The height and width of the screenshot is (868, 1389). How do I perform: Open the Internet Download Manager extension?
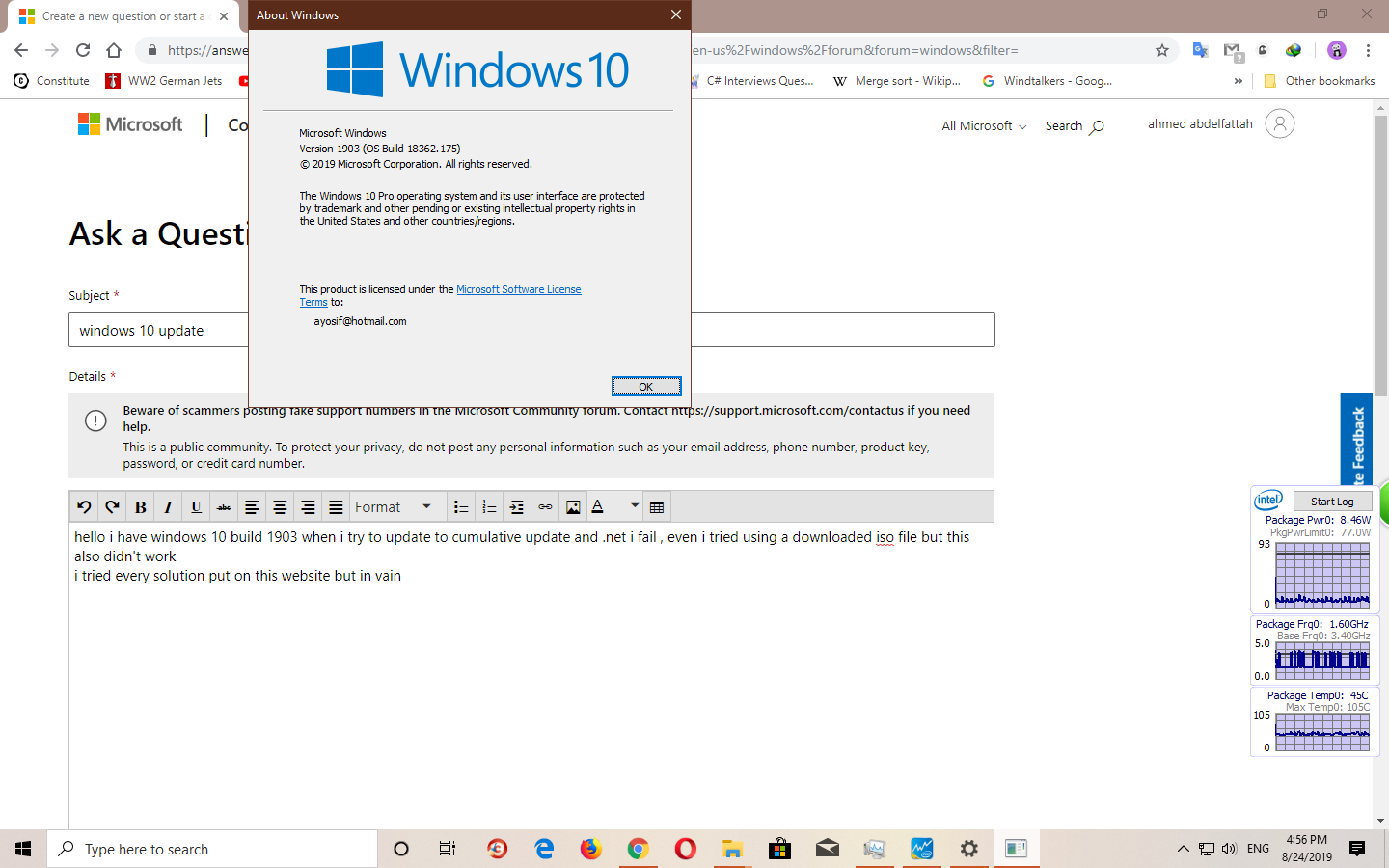tap(1294, 50)
